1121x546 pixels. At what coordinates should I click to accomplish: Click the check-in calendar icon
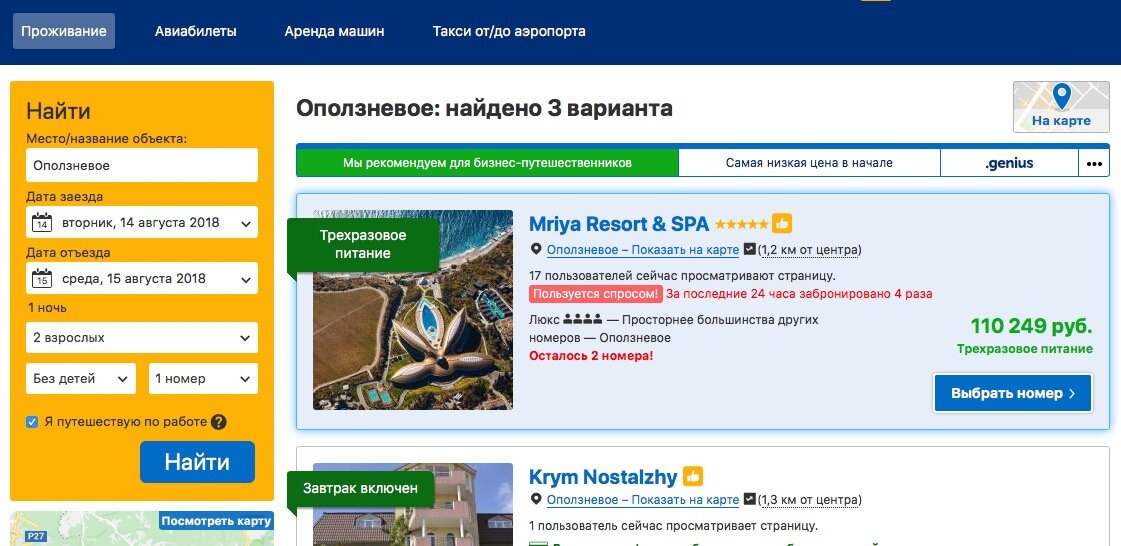pos(42,223)
